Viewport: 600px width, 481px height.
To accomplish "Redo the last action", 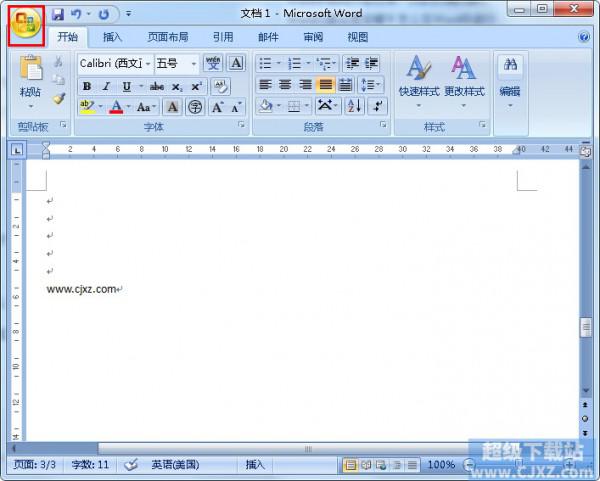I will [x=104, y=15].
